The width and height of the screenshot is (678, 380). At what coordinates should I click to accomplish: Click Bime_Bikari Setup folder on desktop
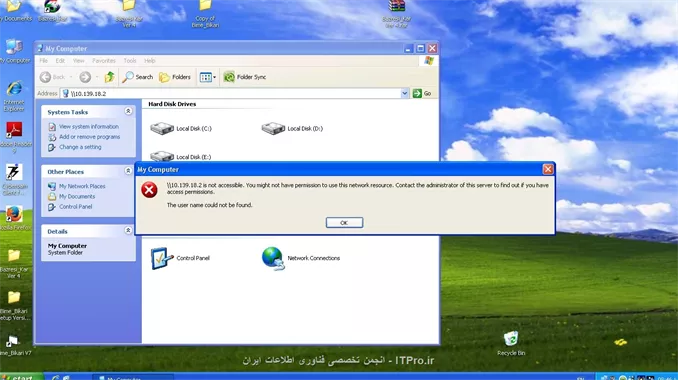(x=15, y=305)
